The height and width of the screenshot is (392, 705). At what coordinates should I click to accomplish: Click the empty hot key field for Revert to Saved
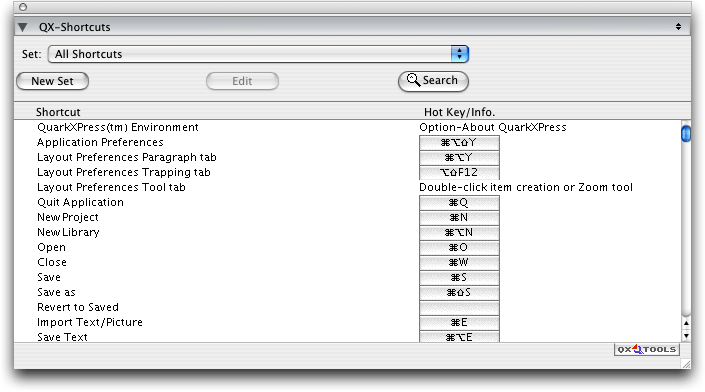(x=459, y=307)
